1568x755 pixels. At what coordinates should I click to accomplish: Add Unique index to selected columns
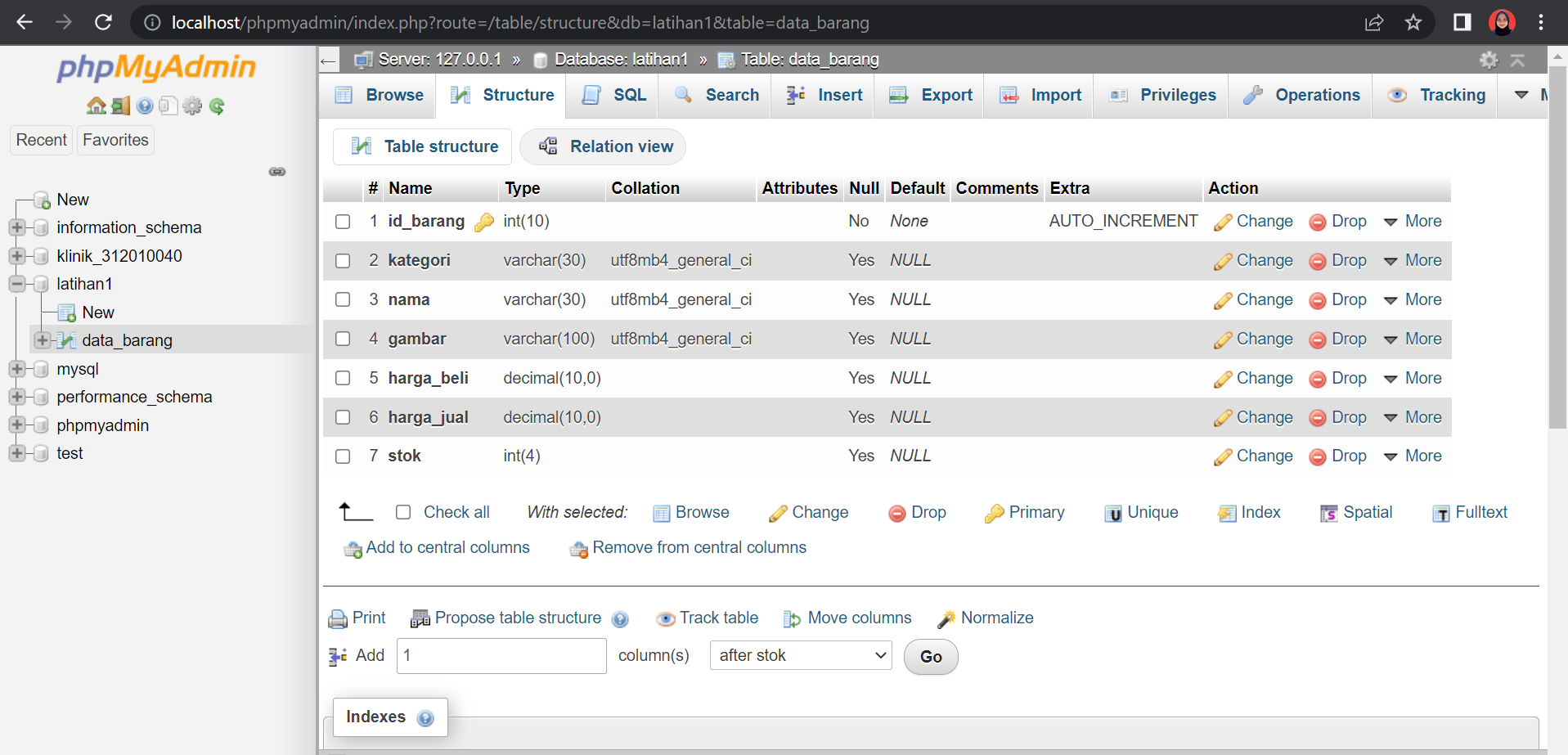(1142, 513)
